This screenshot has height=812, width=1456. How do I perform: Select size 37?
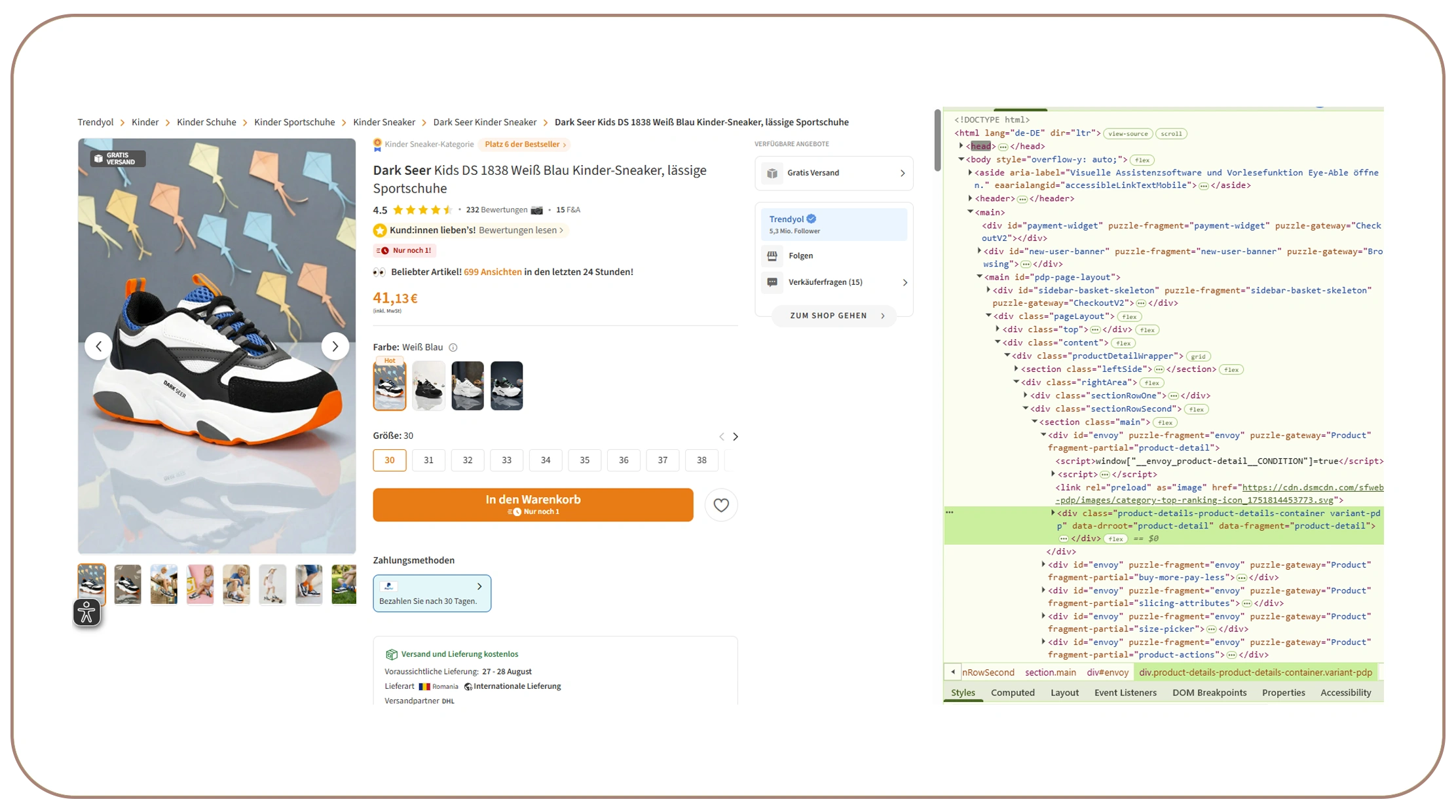tap(663, 460)
